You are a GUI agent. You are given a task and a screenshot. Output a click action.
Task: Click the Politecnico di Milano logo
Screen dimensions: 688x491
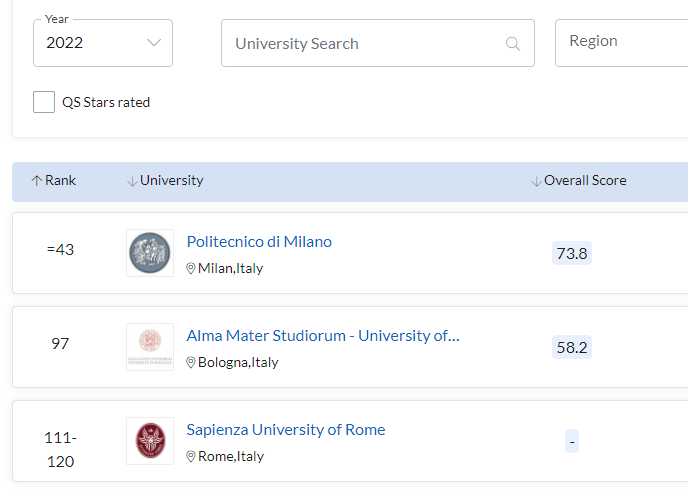coord(150,253)
